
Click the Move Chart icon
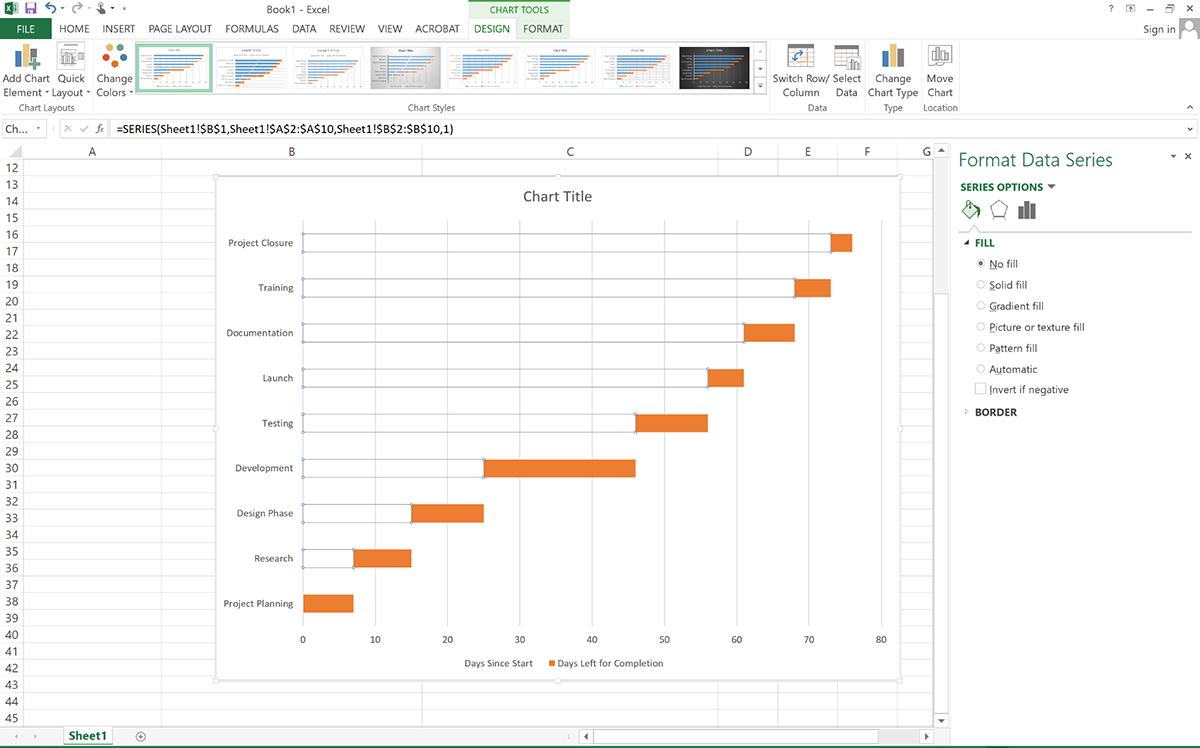click(x=939, y=68)
